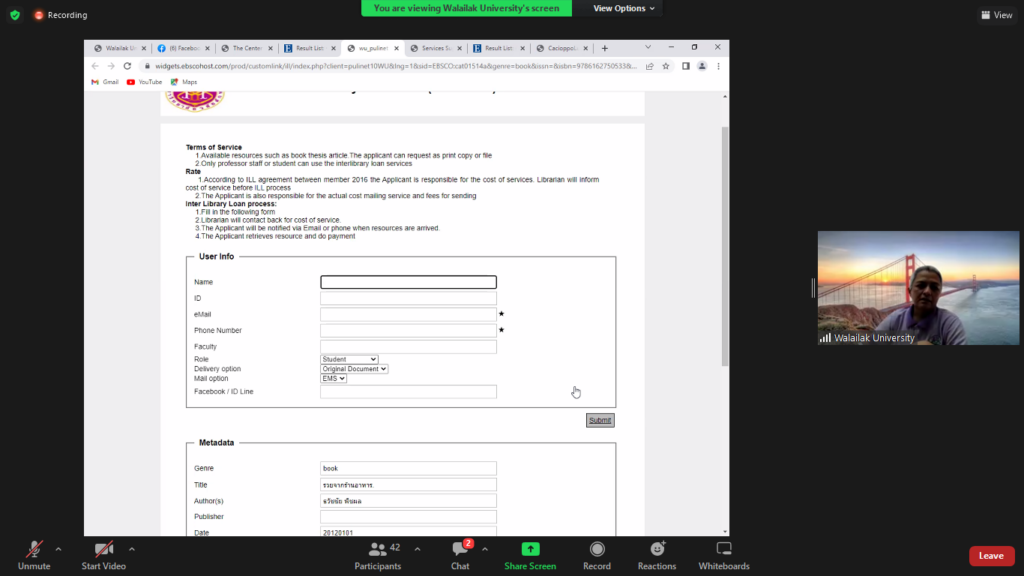This screenshot has height=576, width=1024.
Task: Click the shared page vertical scrollbar
Action: click(x=725, y=250)
